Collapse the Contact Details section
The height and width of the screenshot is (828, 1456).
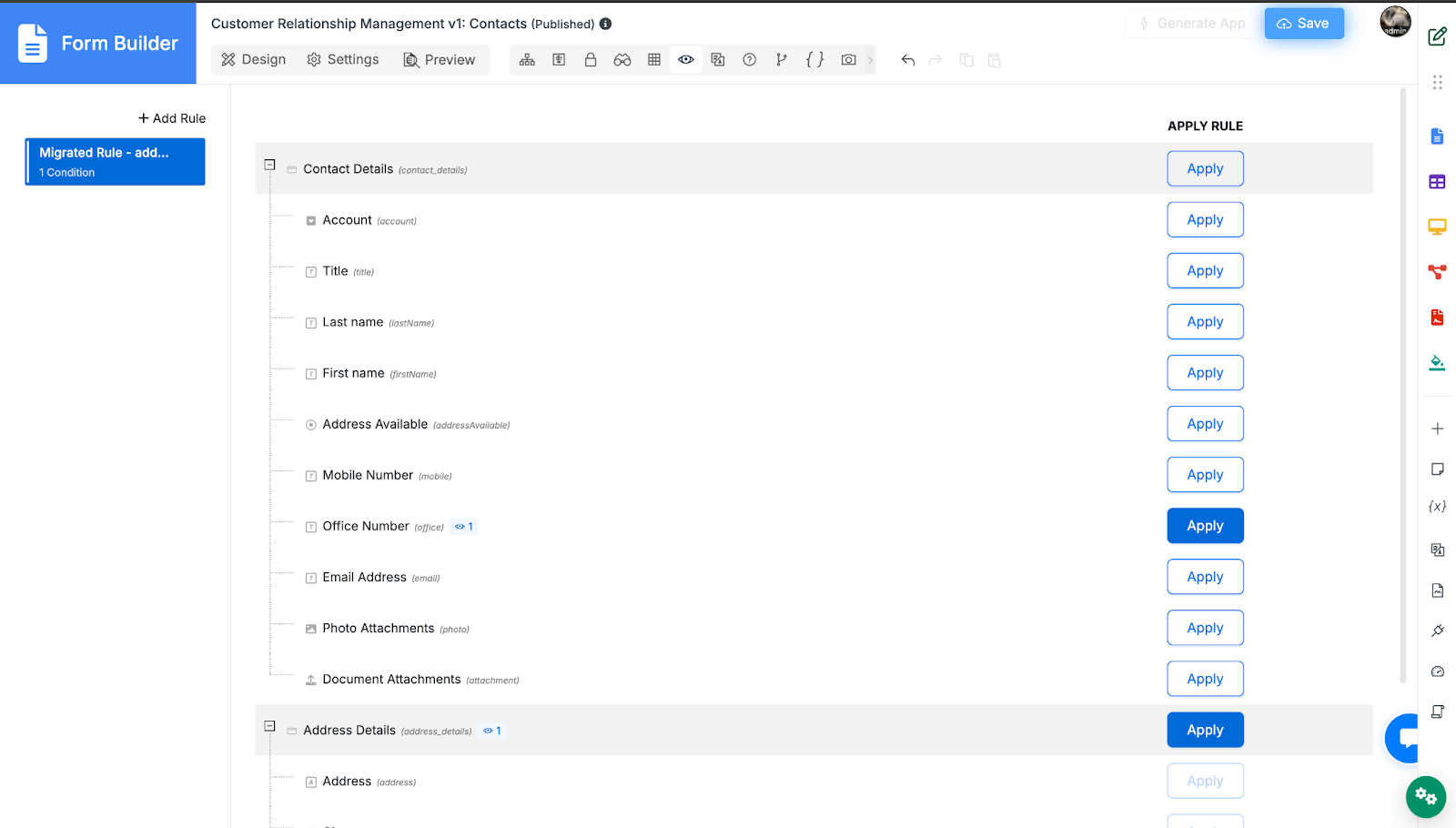pyautogui.click(x=269, y=165)
